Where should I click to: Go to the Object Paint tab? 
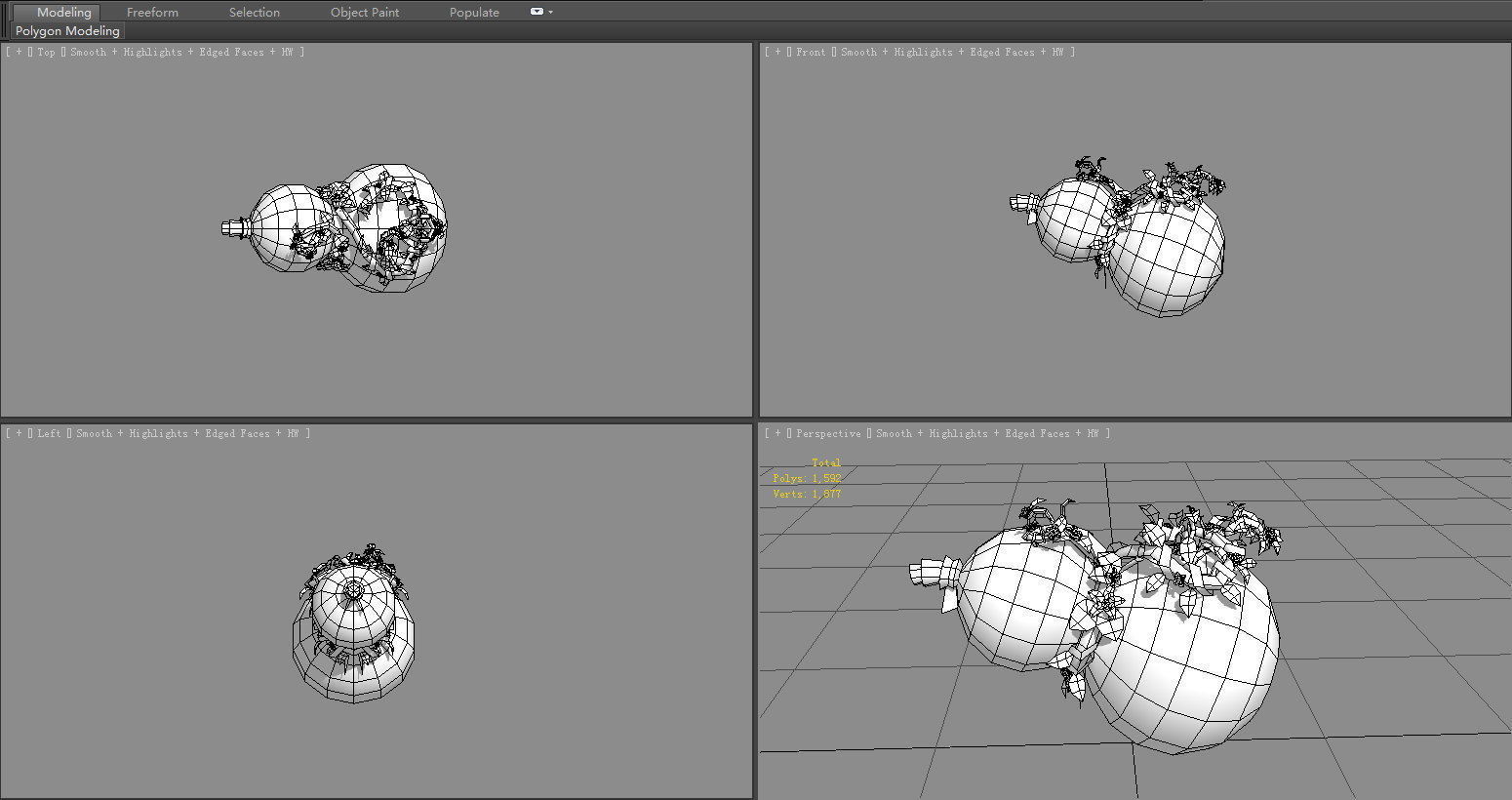[x=365, y=12]
